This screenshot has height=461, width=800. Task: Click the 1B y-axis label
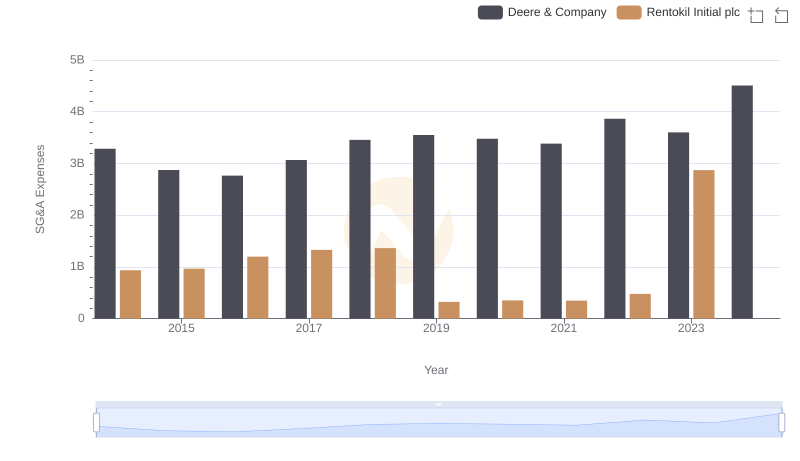click(x=77, y=266)
